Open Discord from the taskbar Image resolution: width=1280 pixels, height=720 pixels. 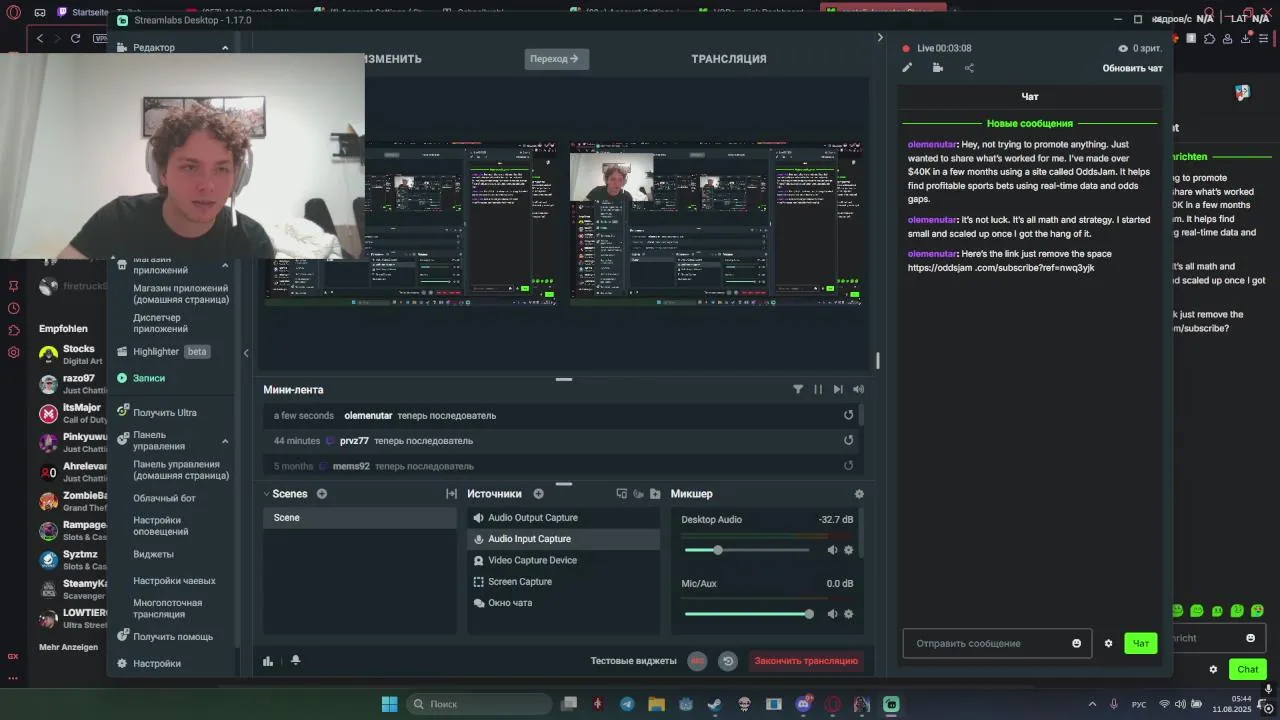click(x=803, y=704)
